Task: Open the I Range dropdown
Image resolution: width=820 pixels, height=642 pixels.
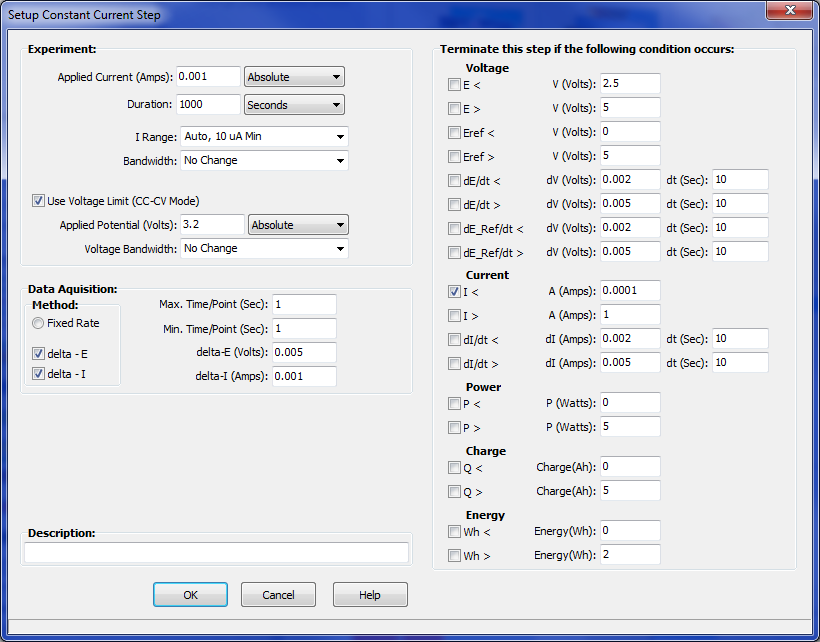Action: [264, 136]
